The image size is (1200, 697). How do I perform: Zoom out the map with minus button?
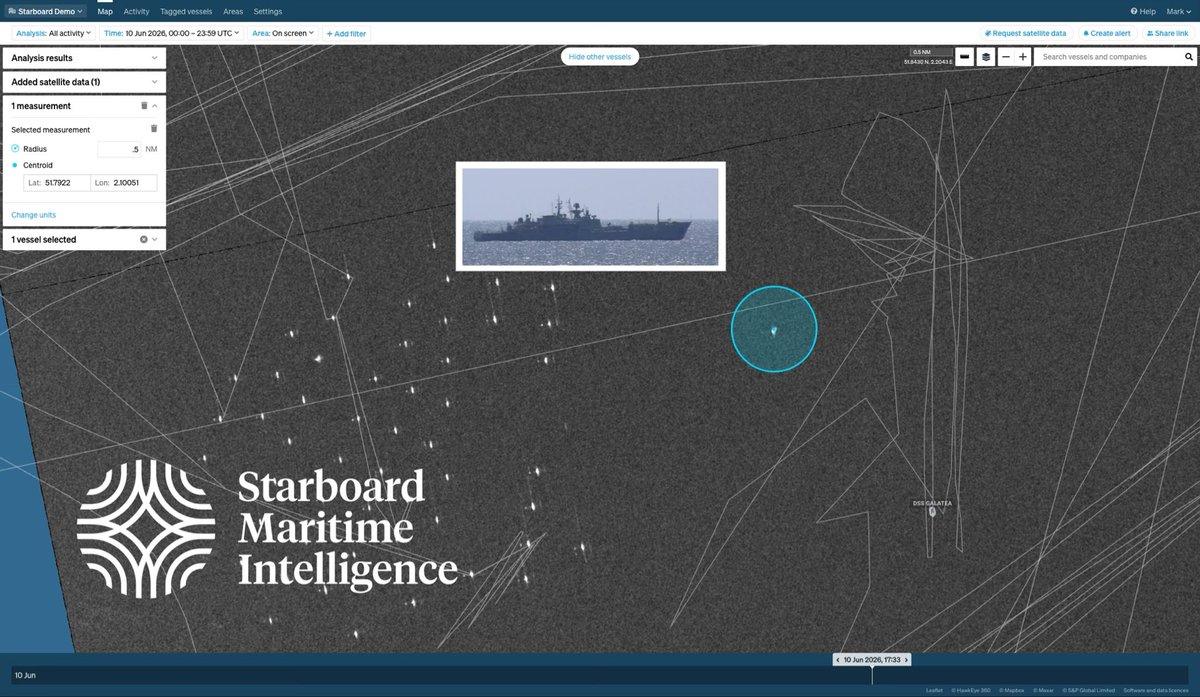click(x=1006, y=57)
